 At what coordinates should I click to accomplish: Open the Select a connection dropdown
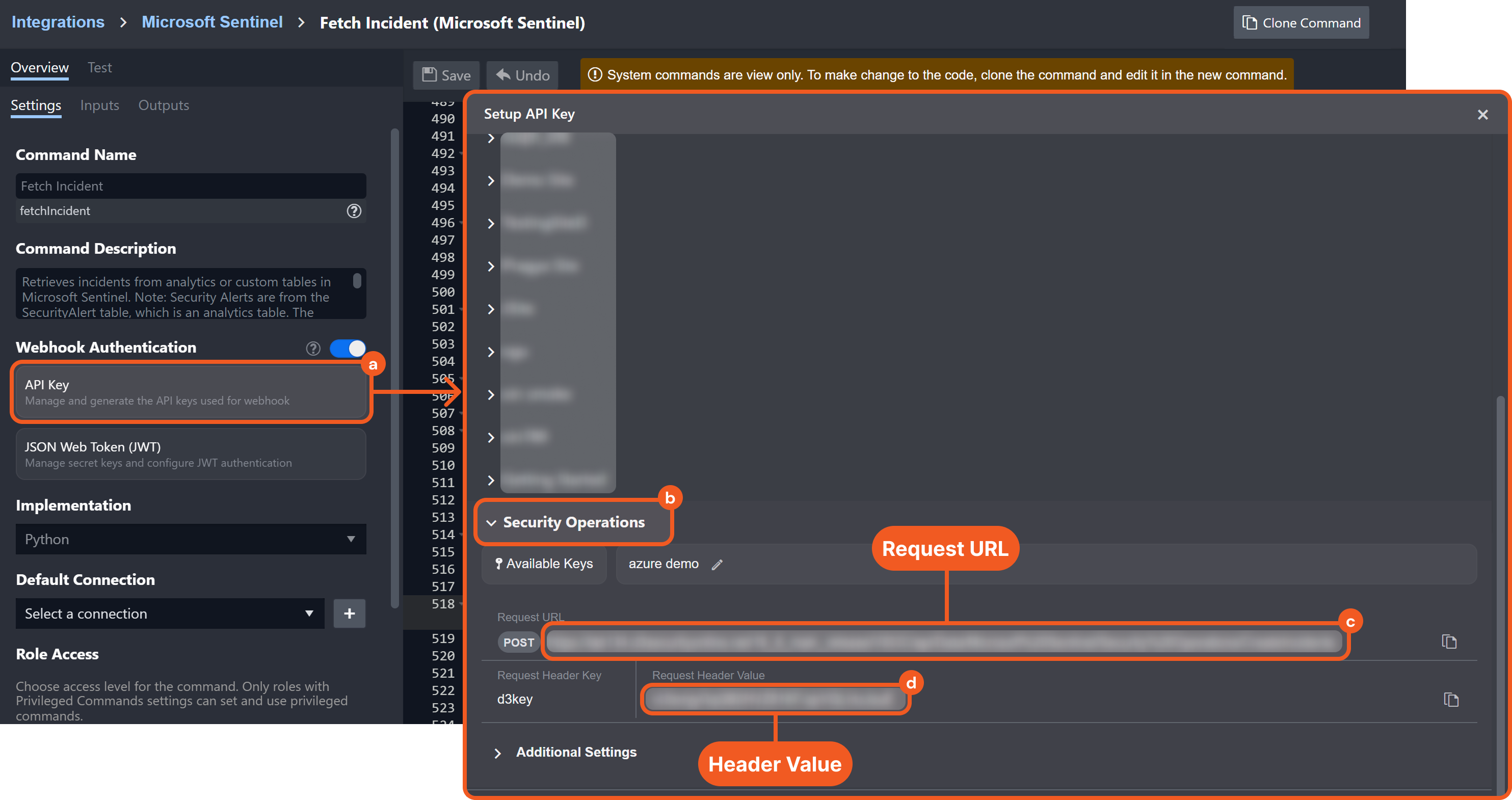[170, 614]
